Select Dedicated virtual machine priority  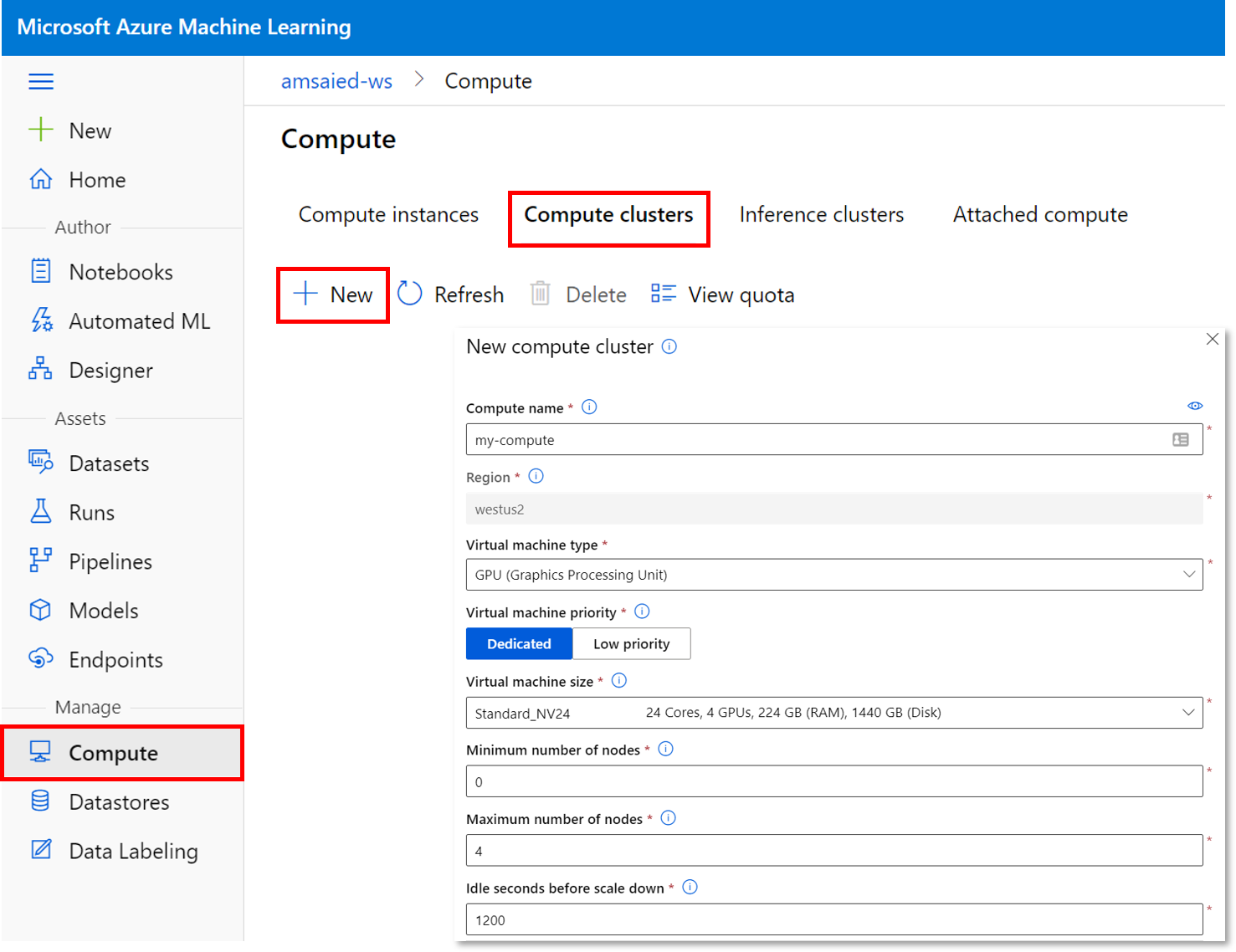point(519,643)
